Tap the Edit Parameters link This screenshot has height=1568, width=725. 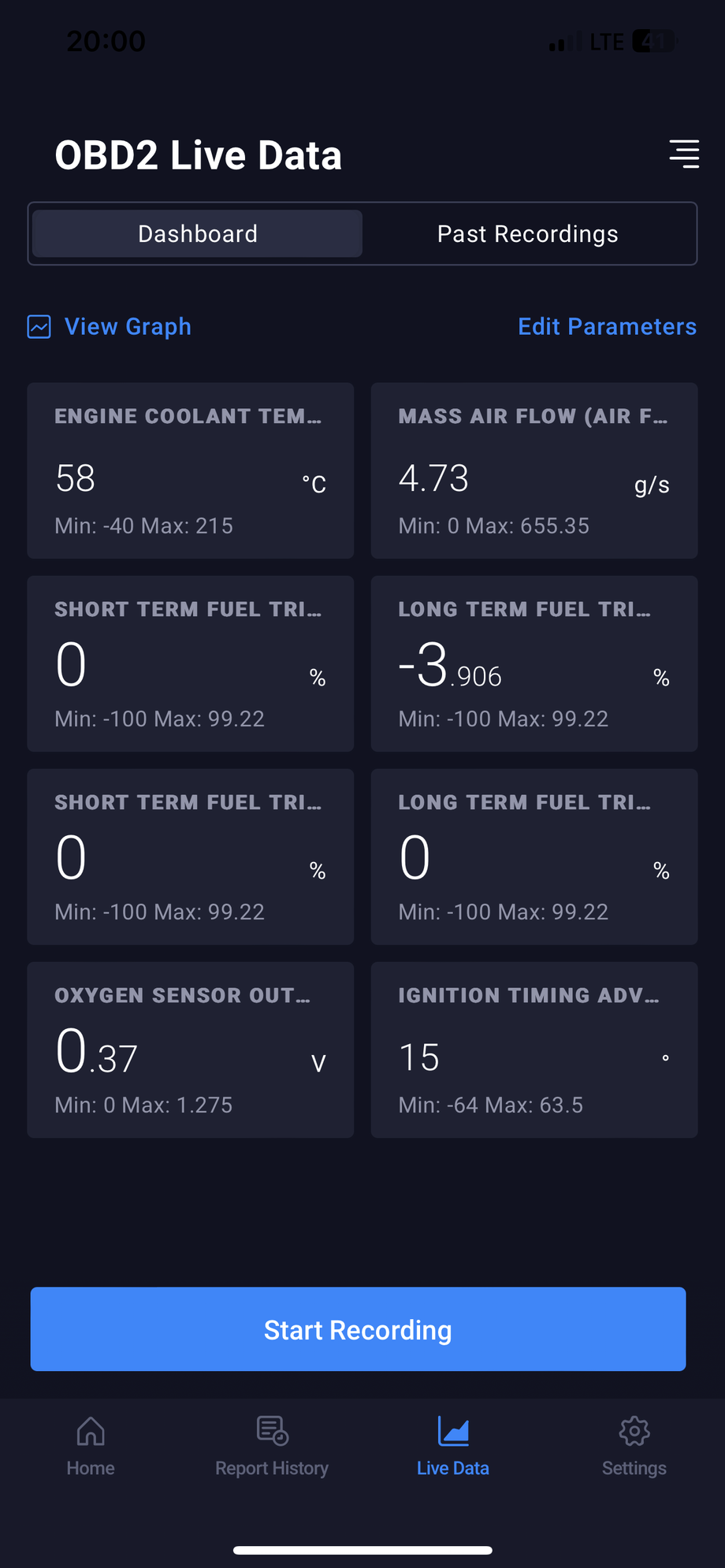607,326
